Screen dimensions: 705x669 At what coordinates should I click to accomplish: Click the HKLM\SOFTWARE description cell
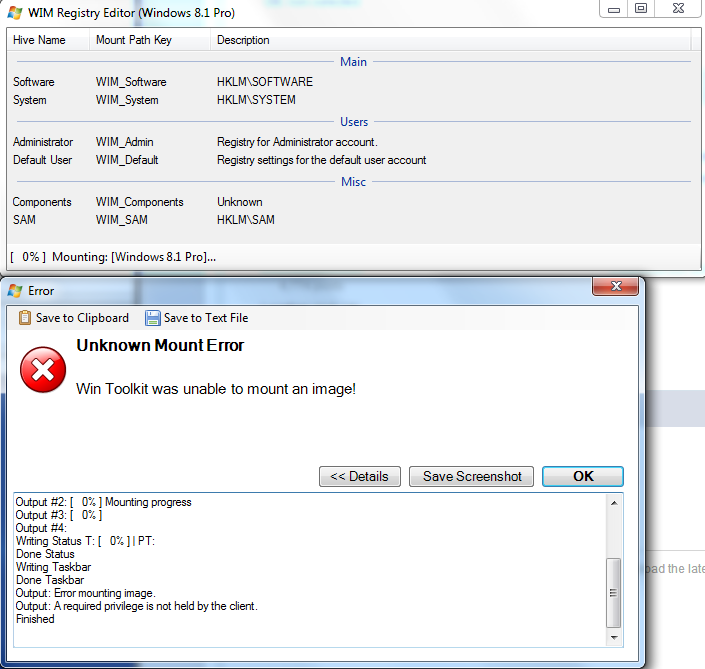pos(265,82)
